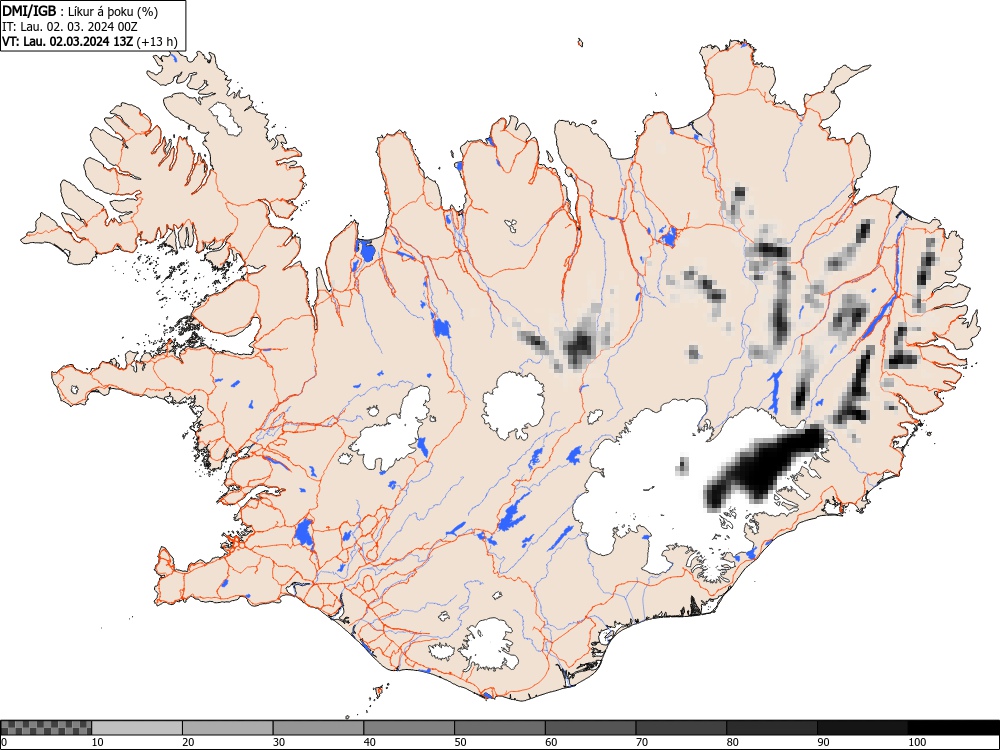The width and height of the screenshot is (1000, 750).
Task: Click the legend label 30
Action: 279,742
